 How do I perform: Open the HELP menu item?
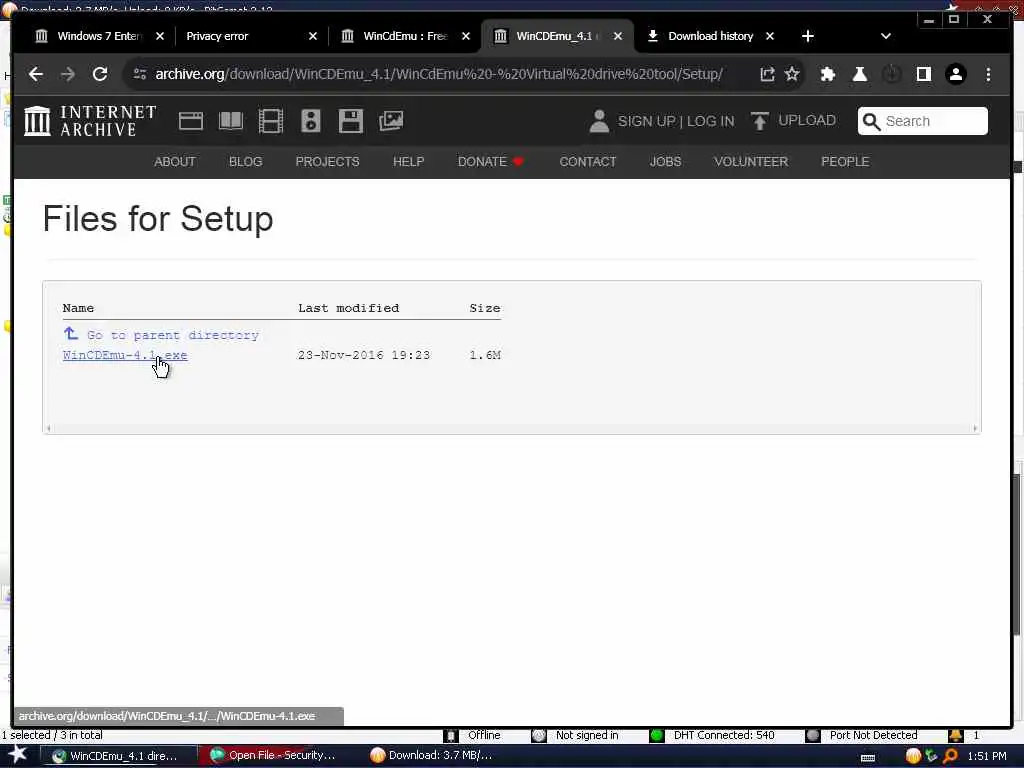[x=408, y=161]
